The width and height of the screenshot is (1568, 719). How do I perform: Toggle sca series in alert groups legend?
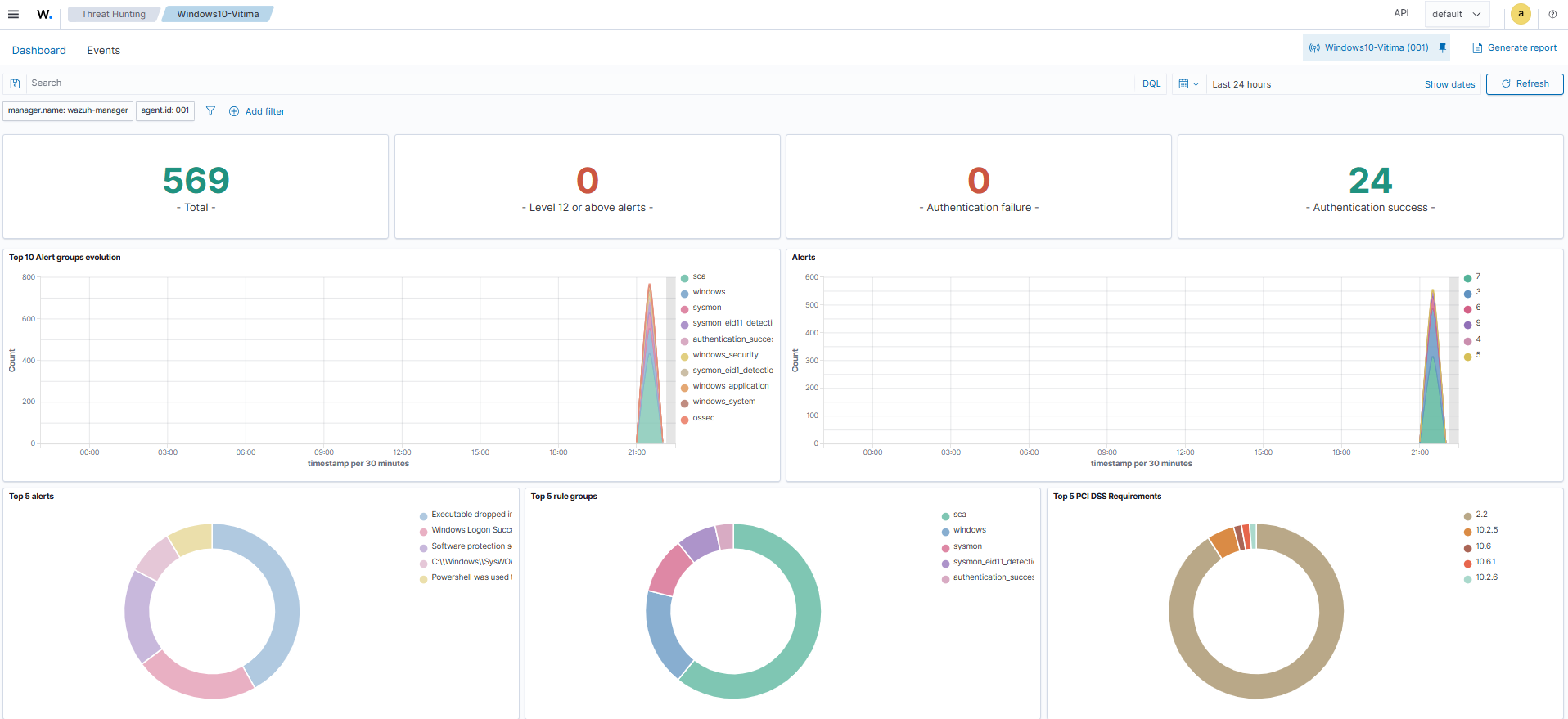(693, 276)
